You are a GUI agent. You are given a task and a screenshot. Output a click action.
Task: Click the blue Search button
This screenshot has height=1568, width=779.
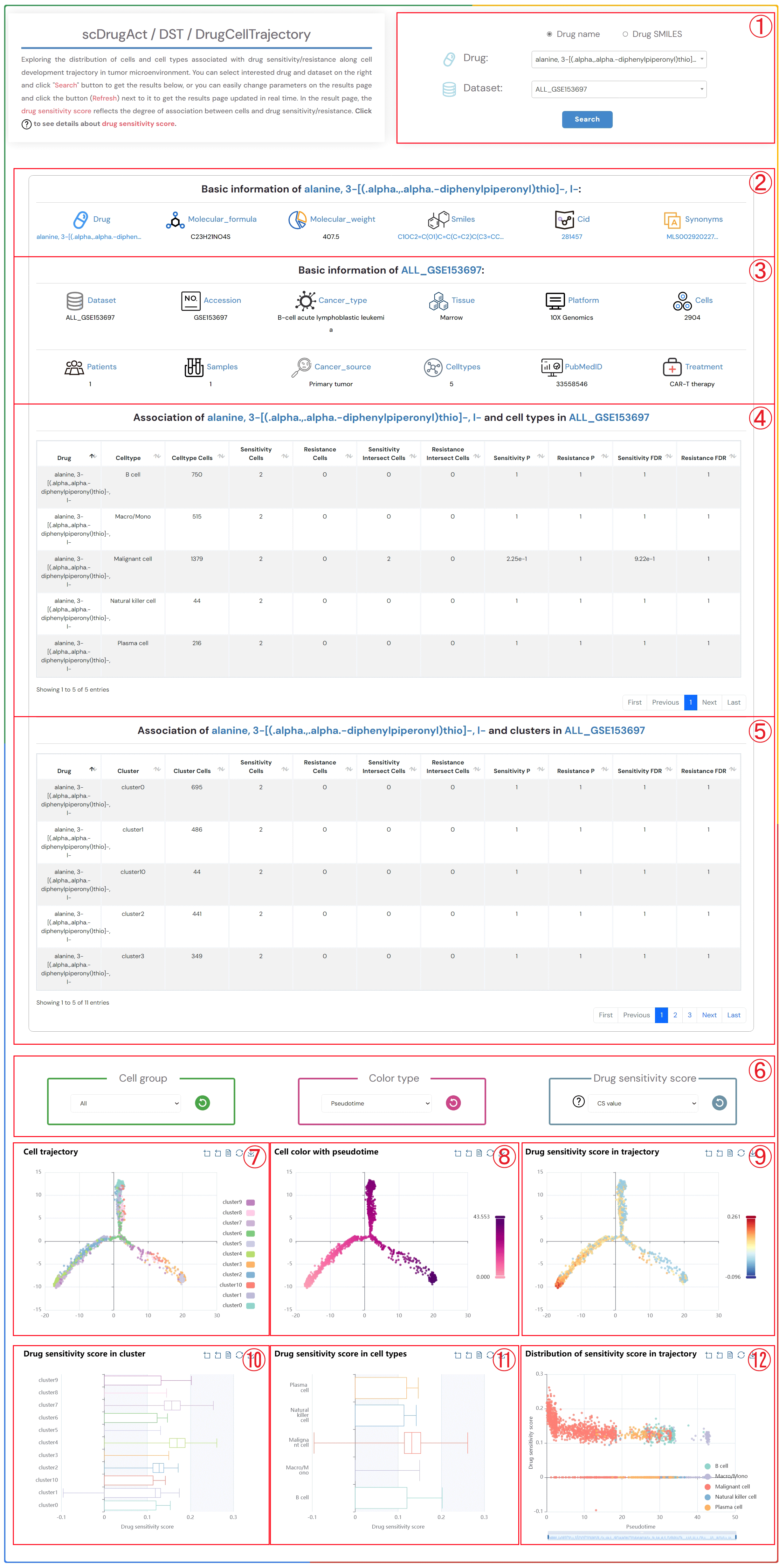pyautogui.click(x=587, y=119)
